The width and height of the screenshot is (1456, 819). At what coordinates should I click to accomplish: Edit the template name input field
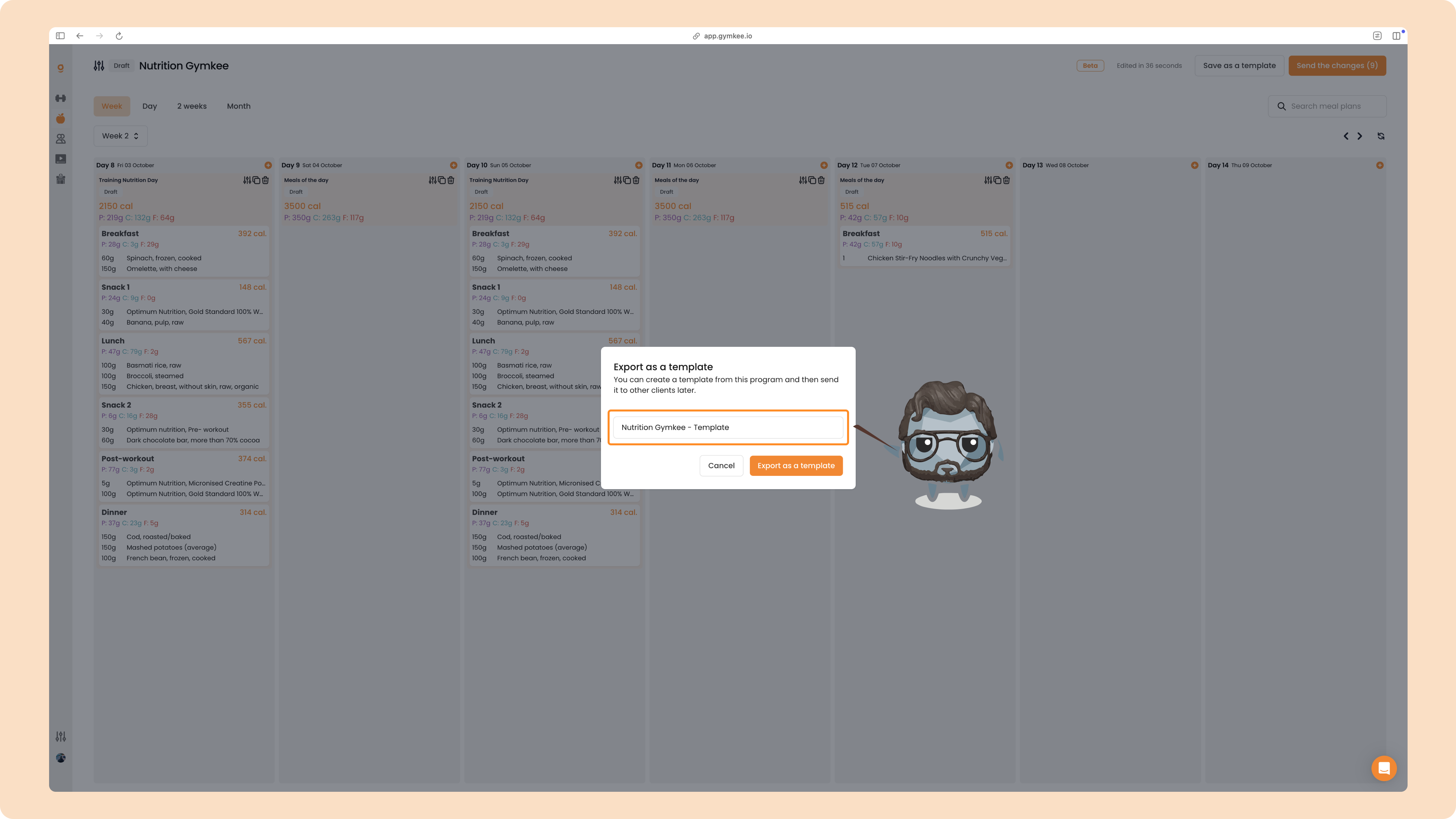(728, 427)
